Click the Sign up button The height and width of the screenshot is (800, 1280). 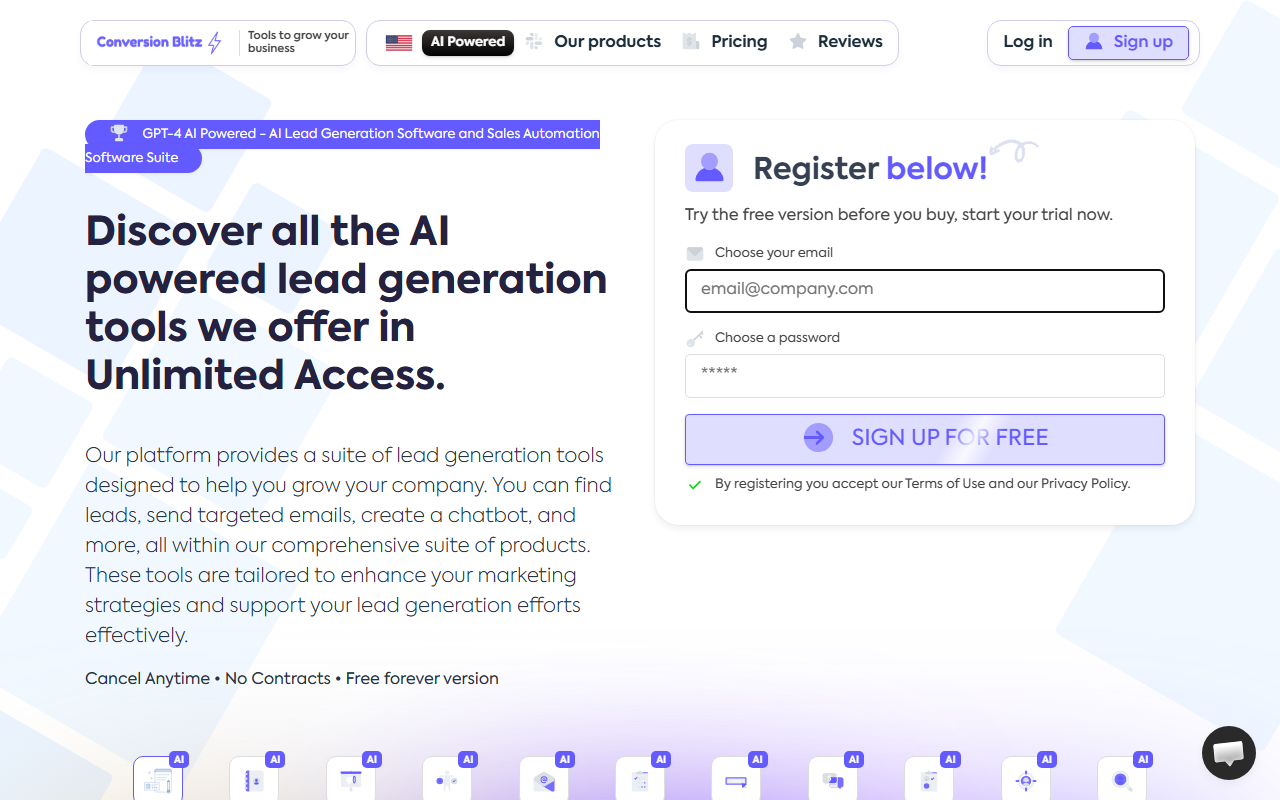pyautogui.click(x=1128, y=42)
